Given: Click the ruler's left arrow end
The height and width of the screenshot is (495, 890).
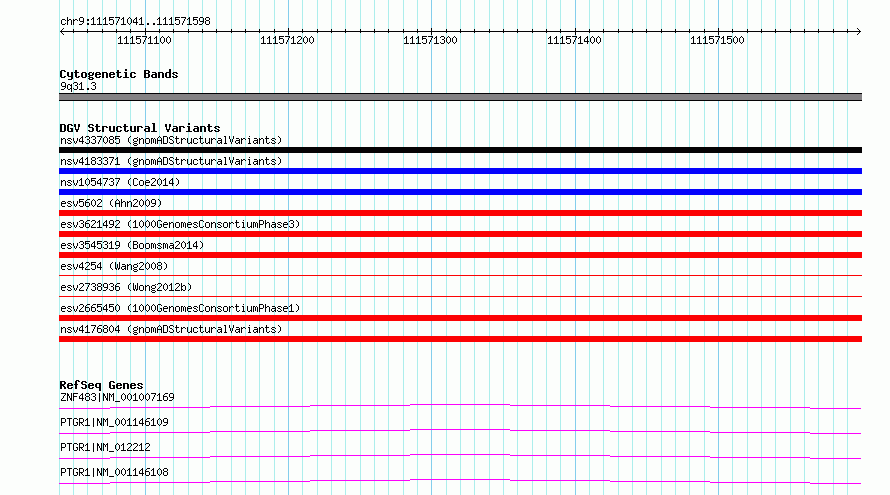Looking at the screenshot, I should point(62,31).
